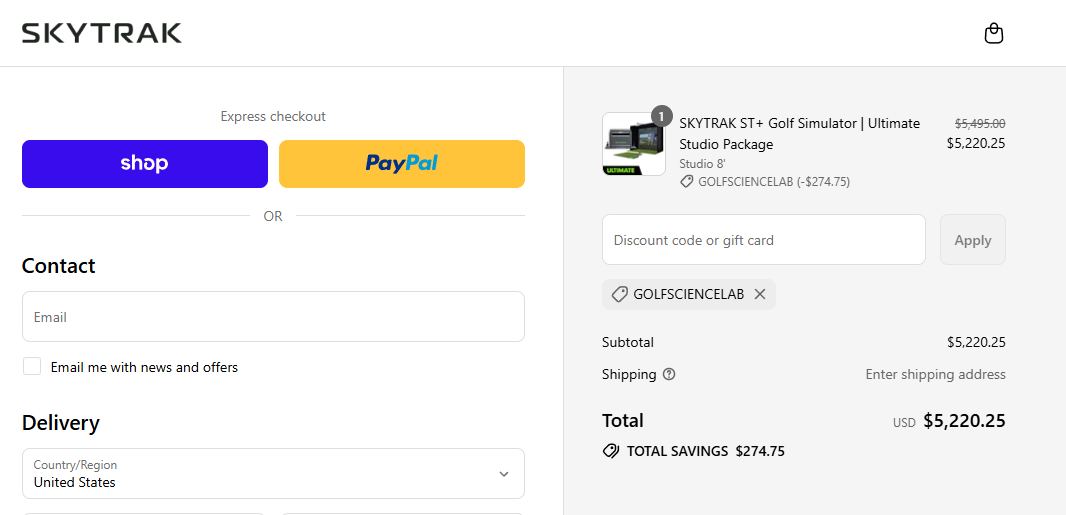
Task: Open the shopping bag cart icon
Action: click(994, 33)
